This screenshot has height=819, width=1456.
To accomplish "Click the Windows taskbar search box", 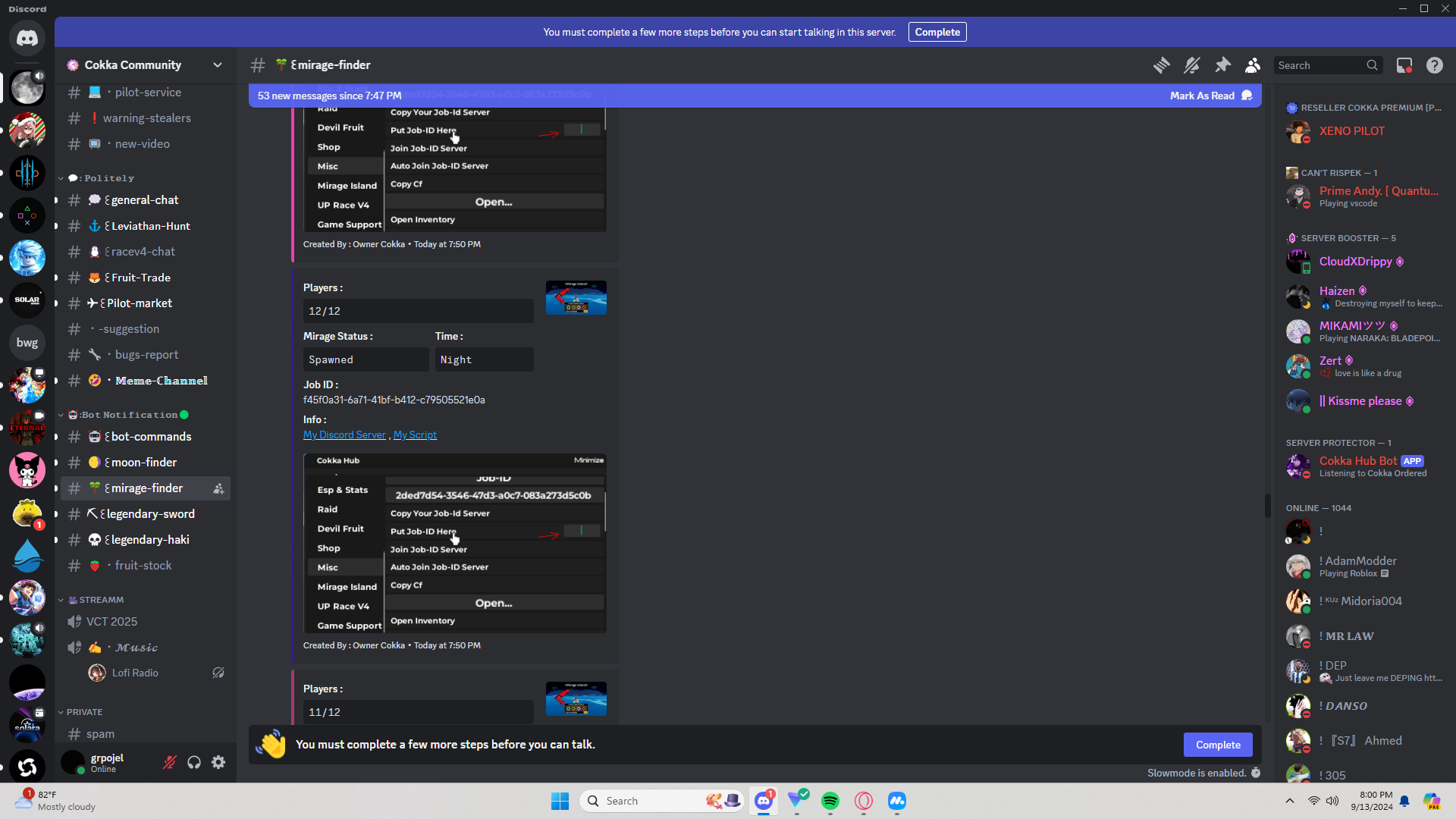I will pyautogui.click(x=661, y=801).
